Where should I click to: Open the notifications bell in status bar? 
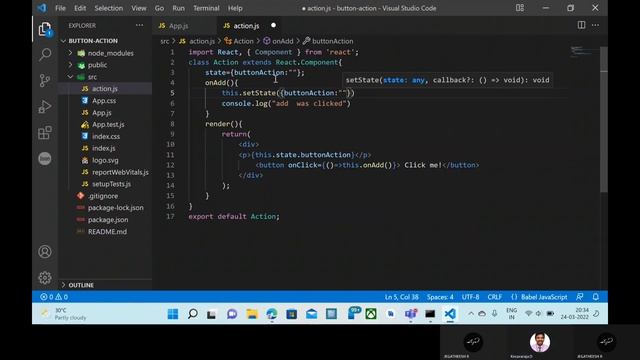tap(596, 297)
